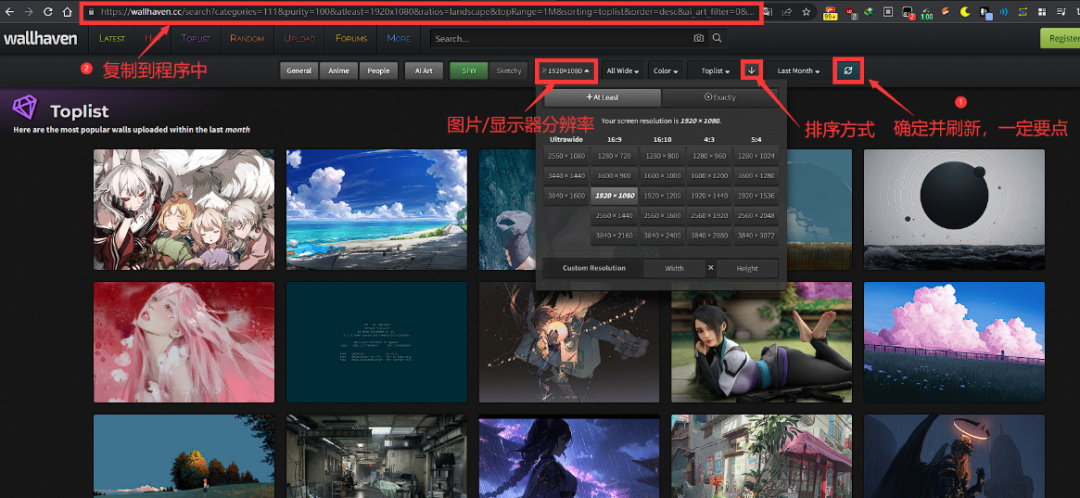Open the black sphere wallpaper thumbnail
This screenshot has width=1080, height=498.
(954, 209)
